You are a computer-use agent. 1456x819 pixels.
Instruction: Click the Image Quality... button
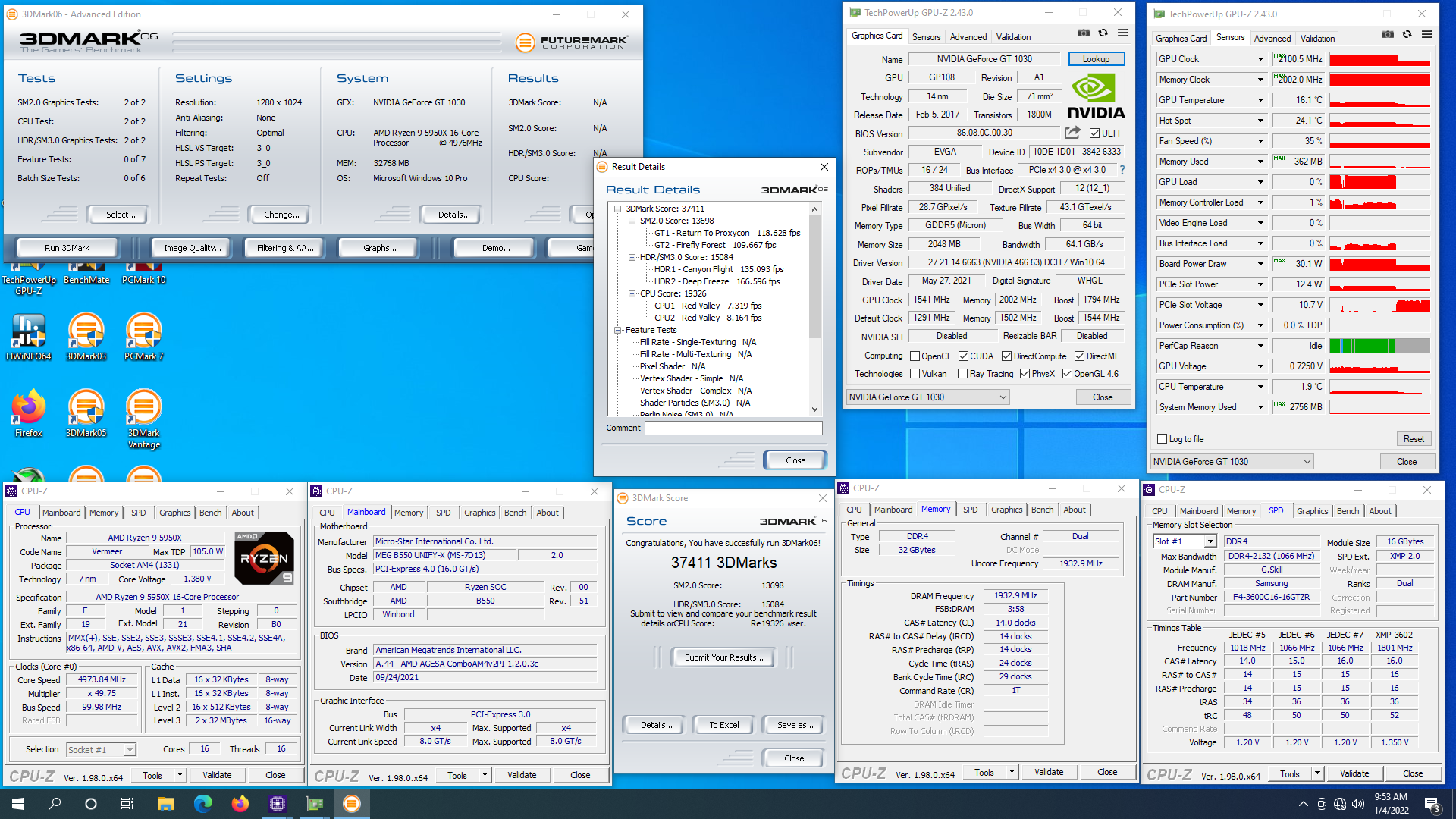click(x=193, y=248)
